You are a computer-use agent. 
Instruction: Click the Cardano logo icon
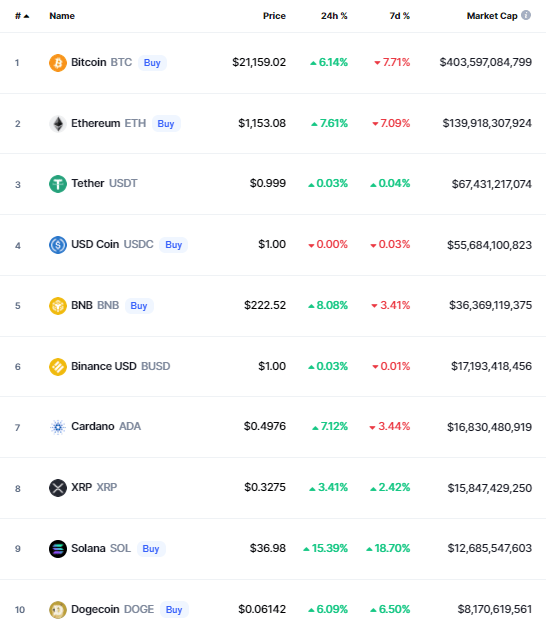coord(58,427)
